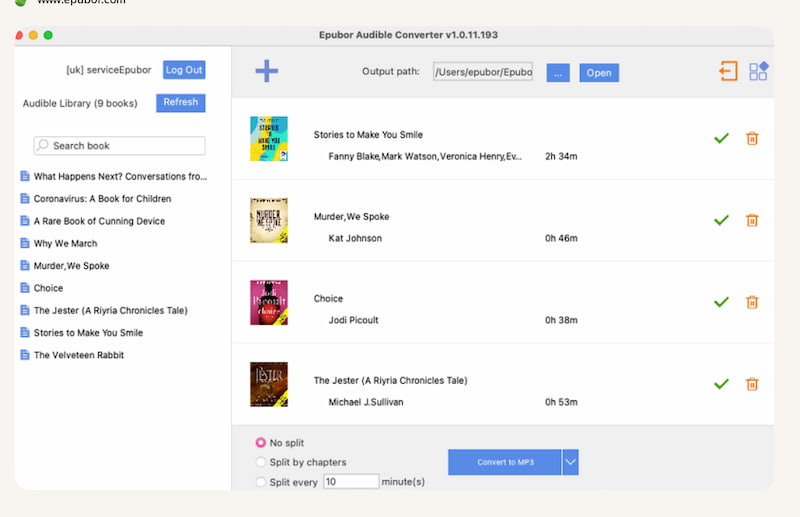Delete Murder, We Spoke with trash icon
800x517 pixels.
pos(752,220)
